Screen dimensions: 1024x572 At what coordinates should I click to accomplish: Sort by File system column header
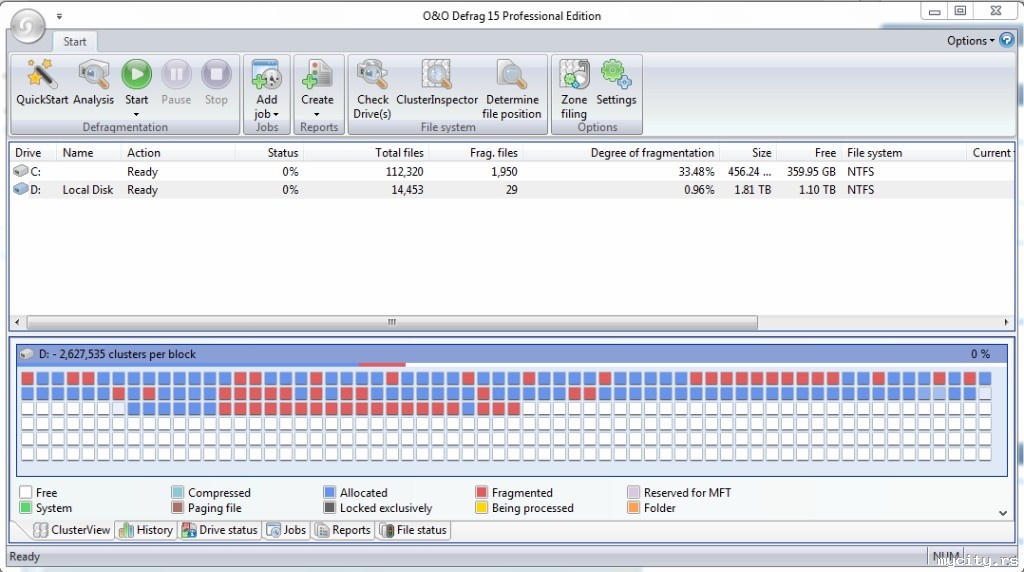904,153
